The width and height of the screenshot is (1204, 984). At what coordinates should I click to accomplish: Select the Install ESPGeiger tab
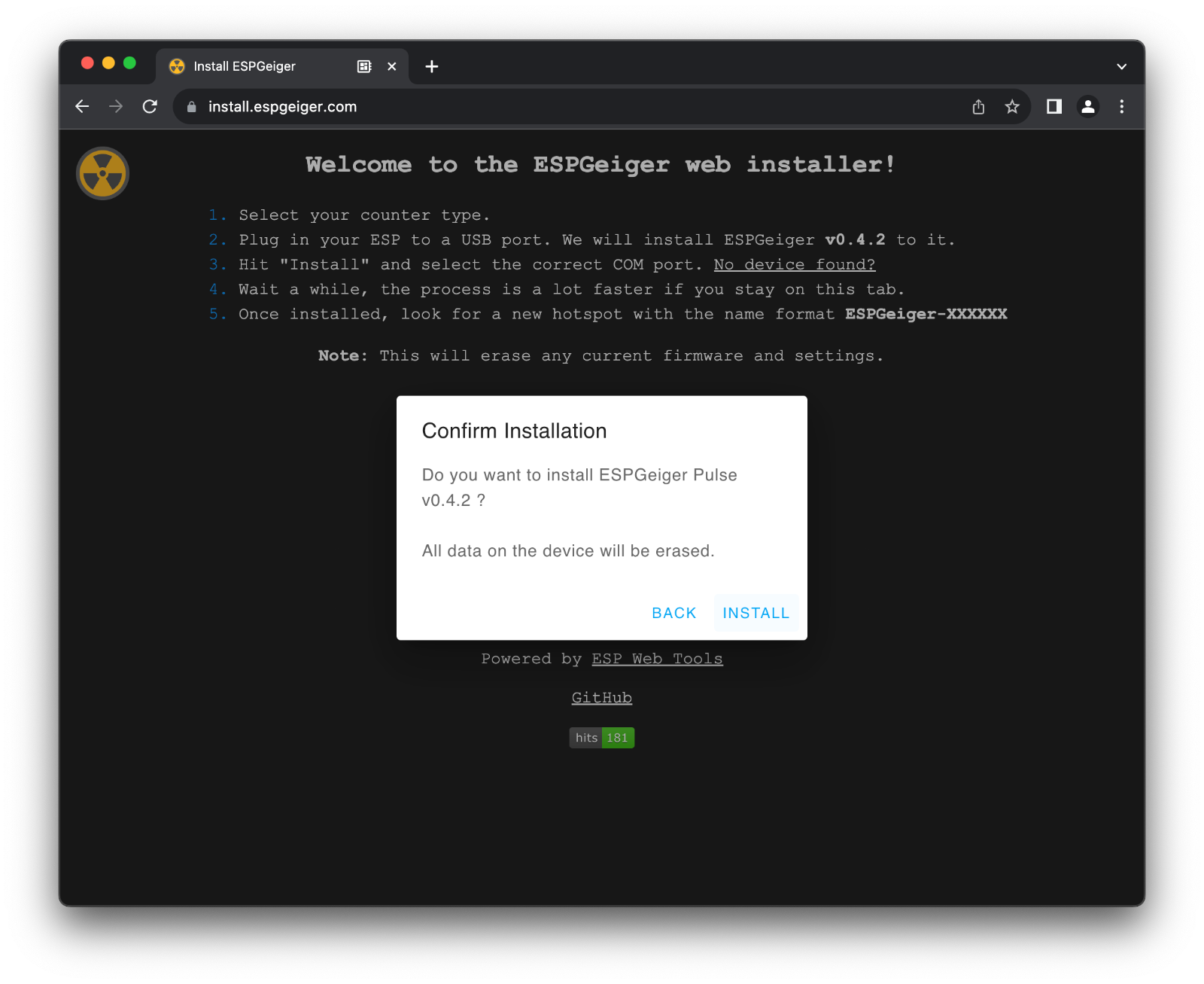(282, 66)
